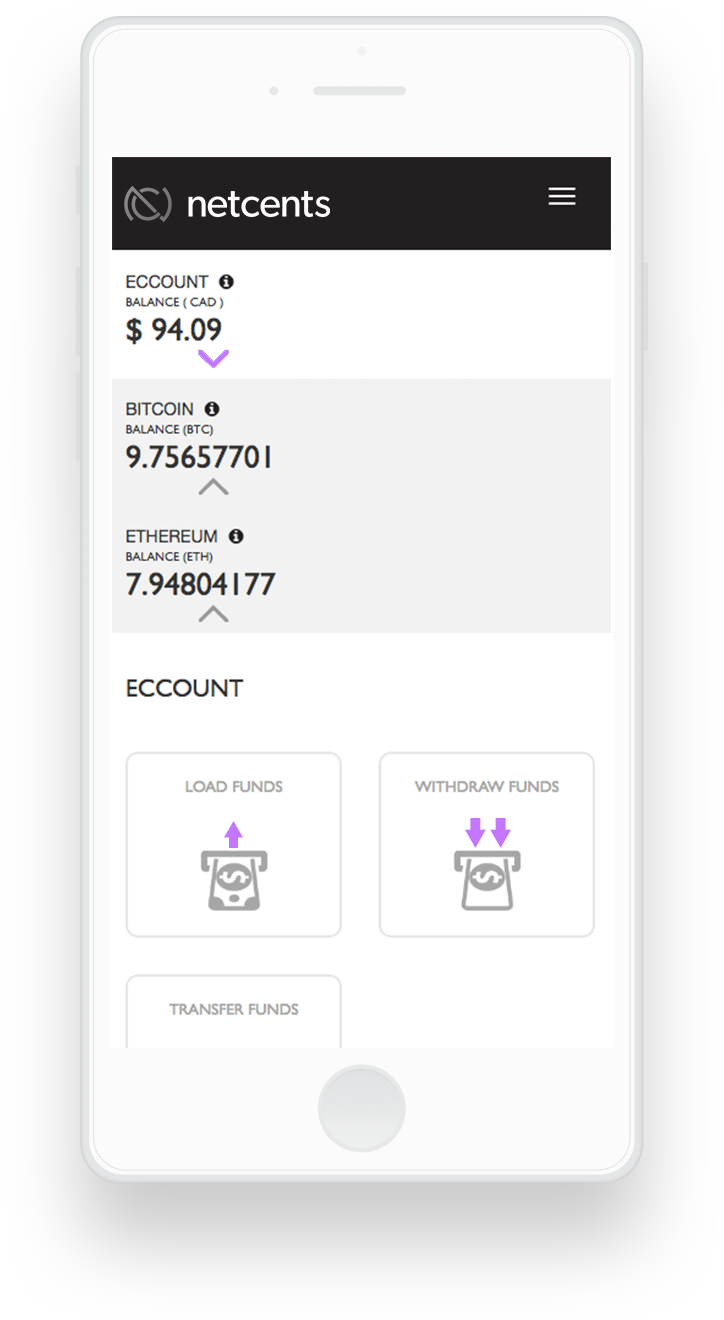Collapse the Ethereum balance chevron

213,614
